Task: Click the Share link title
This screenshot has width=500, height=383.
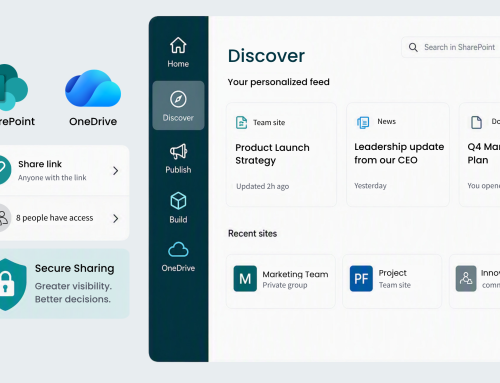Action: (40, 164)
